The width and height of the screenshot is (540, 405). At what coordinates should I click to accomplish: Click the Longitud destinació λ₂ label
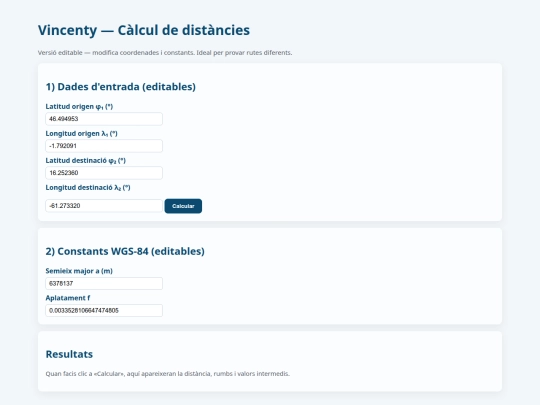coord(88,187)
